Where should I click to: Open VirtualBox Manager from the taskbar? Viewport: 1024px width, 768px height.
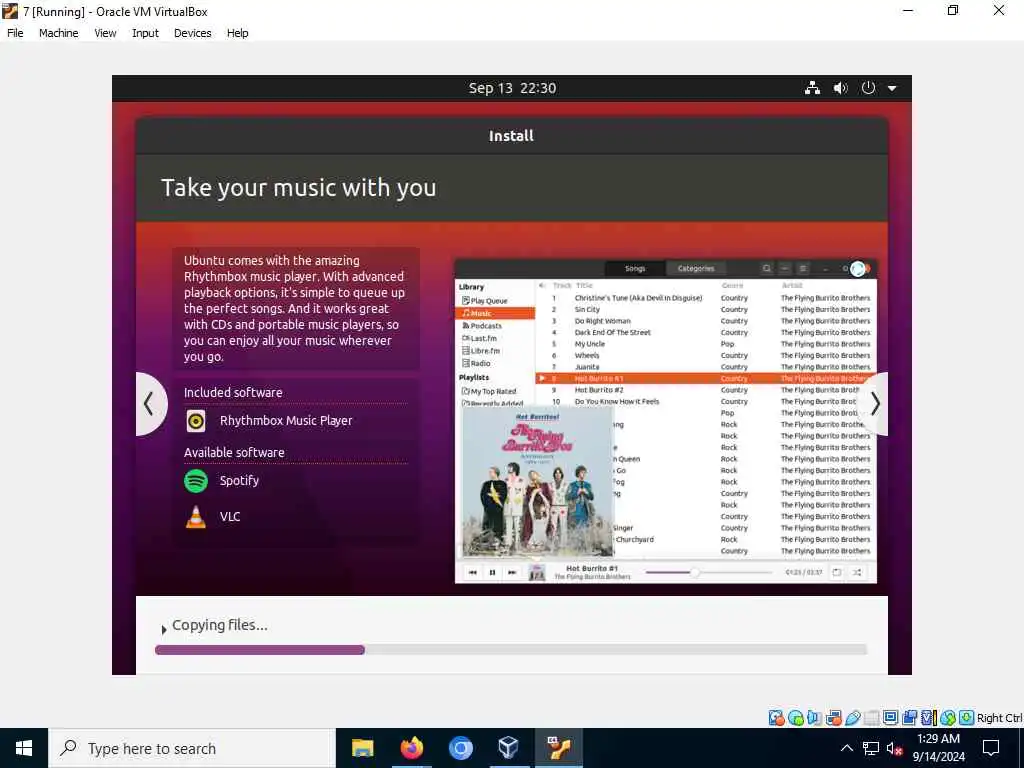click(x=509, y=748)
